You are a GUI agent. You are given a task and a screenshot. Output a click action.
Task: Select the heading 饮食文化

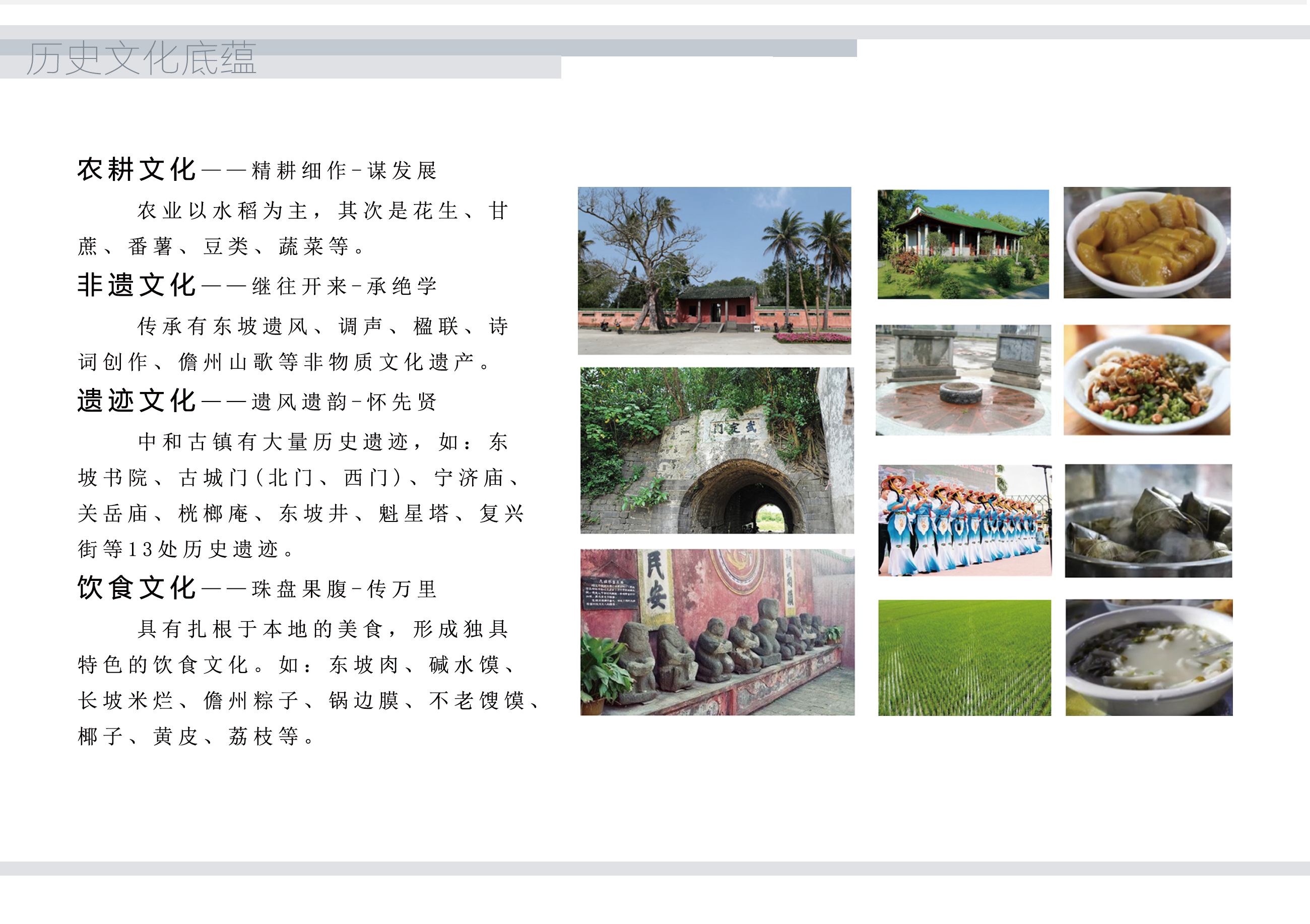(137, 588)
